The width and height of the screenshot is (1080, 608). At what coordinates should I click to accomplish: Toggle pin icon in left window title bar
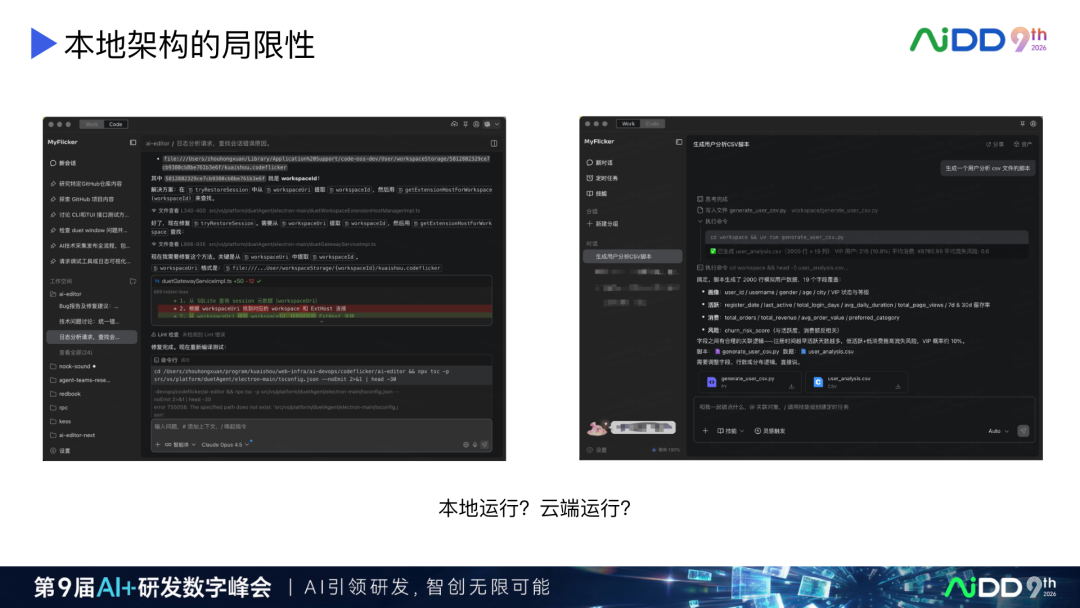[466, 124]
